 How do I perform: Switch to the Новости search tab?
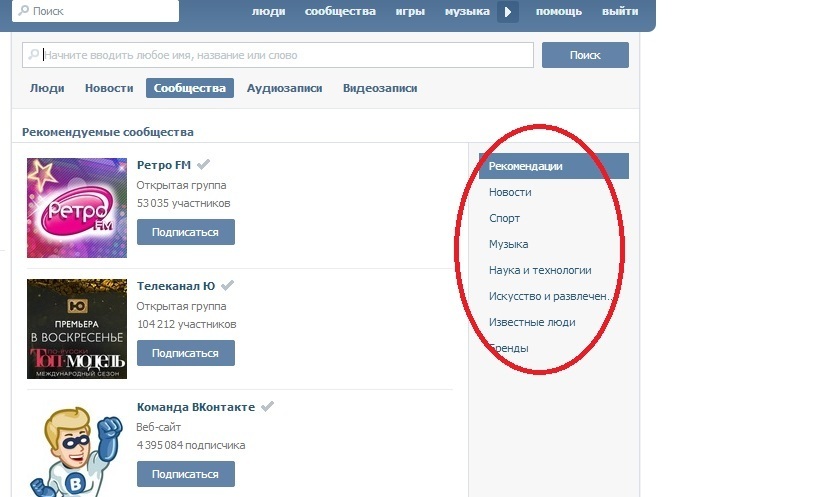coord(109,88)
